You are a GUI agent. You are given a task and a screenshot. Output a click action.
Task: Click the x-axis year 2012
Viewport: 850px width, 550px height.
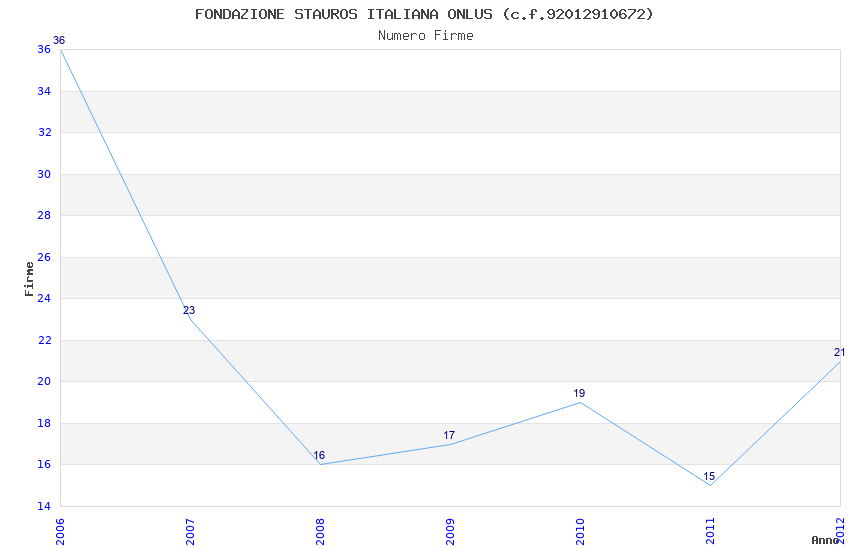841,530
